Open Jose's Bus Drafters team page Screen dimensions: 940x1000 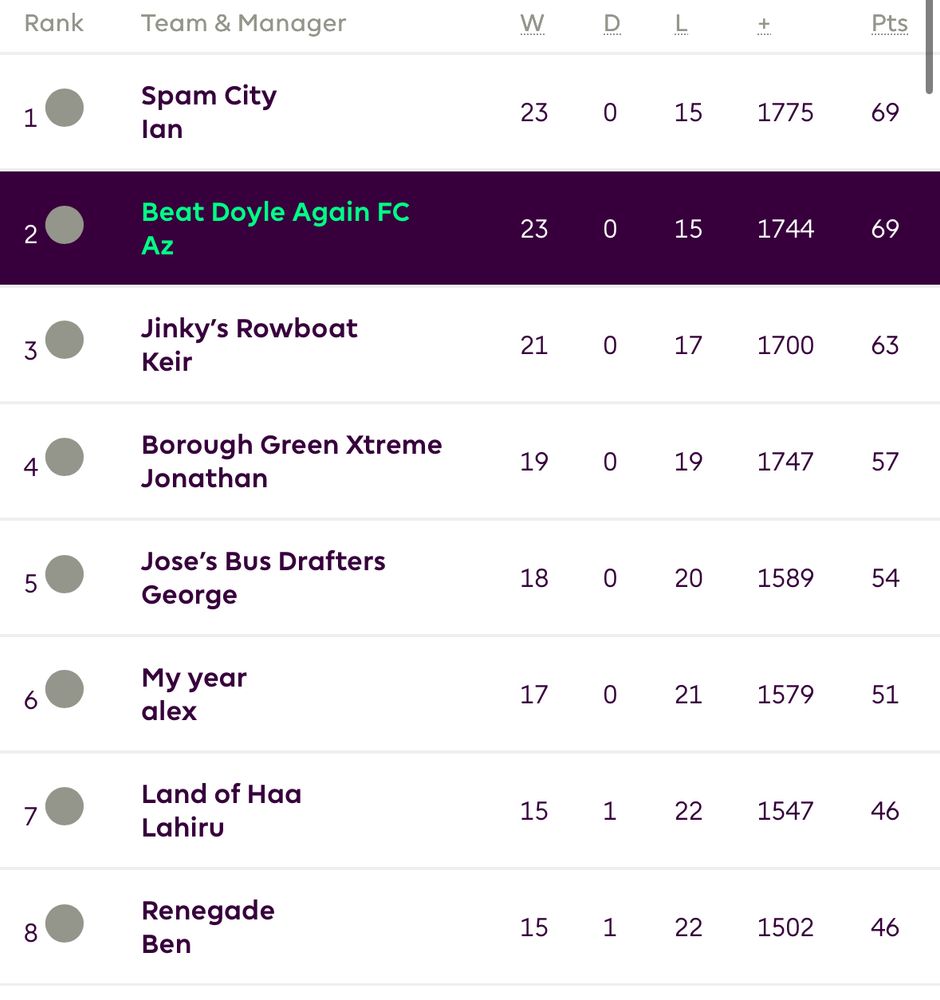pyautogui.click(x=263, y=561)
